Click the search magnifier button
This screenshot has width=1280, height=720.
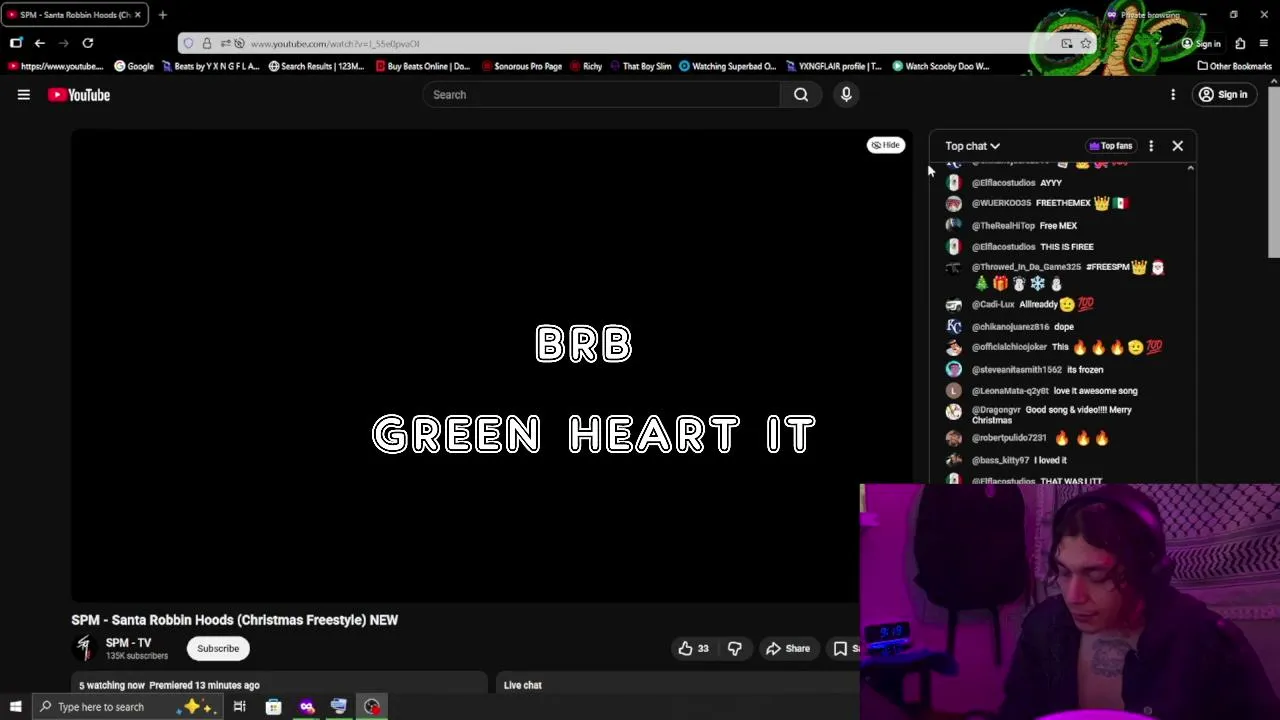(x=801, y=95)
